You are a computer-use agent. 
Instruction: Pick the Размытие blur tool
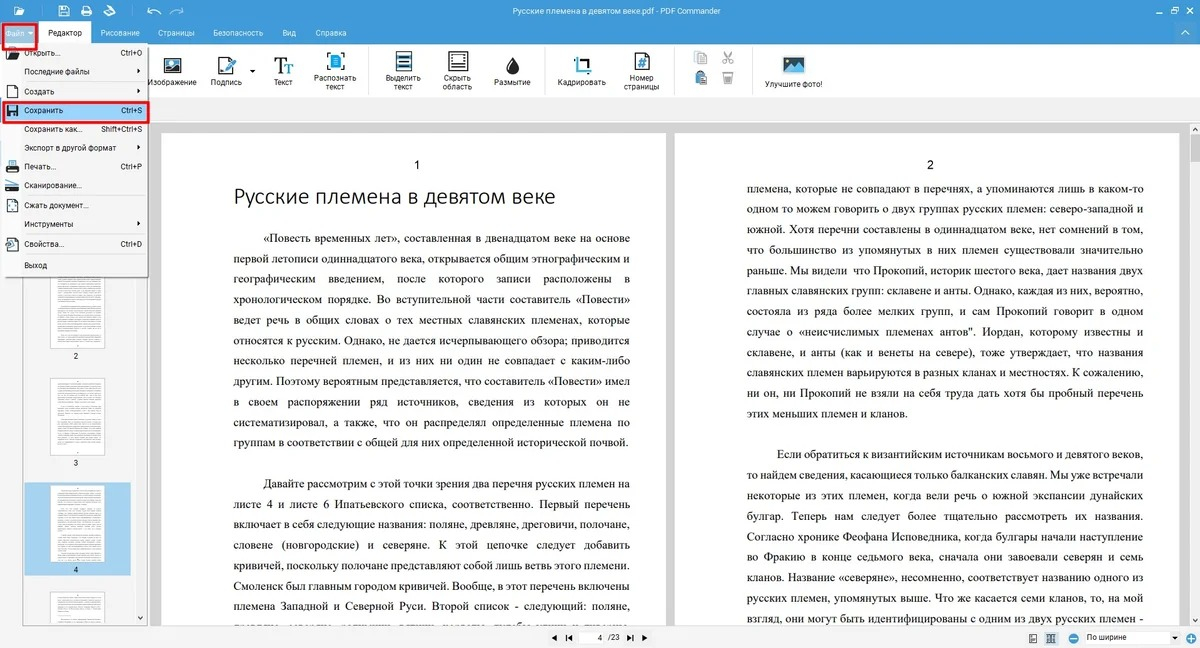tap(512, 70)
